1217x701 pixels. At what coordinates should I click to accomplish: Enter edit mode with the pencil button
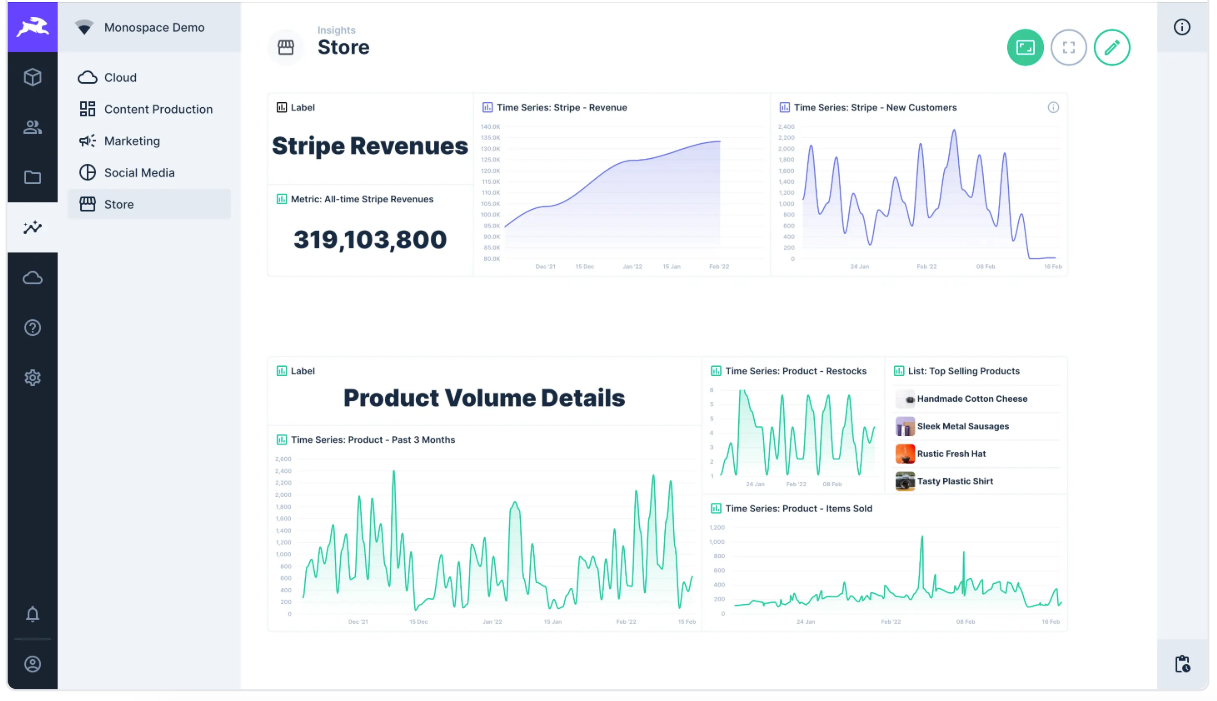(1112, 47)
